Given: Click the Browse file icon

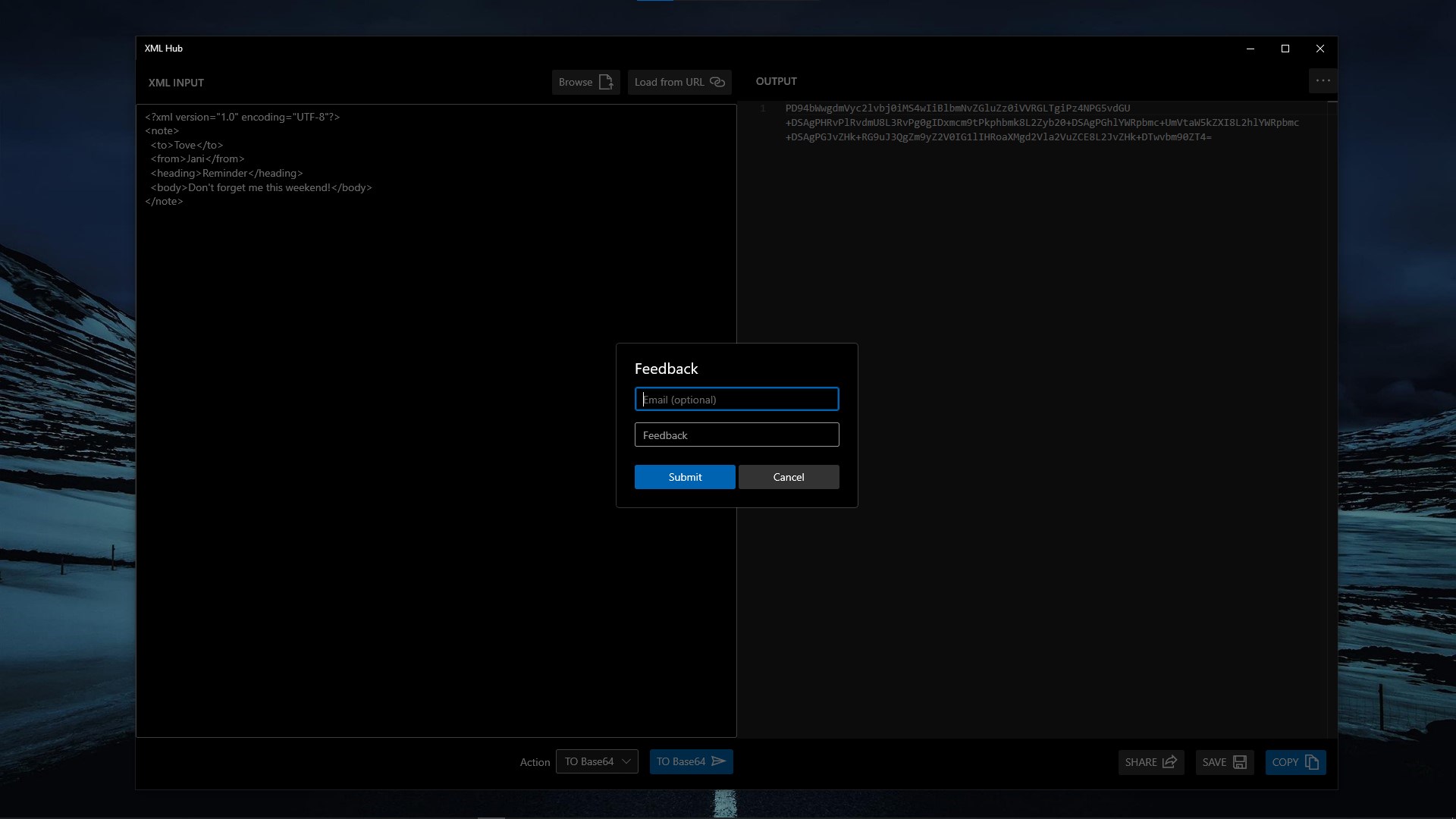Looking at the screenshot, I should (606, 82).
